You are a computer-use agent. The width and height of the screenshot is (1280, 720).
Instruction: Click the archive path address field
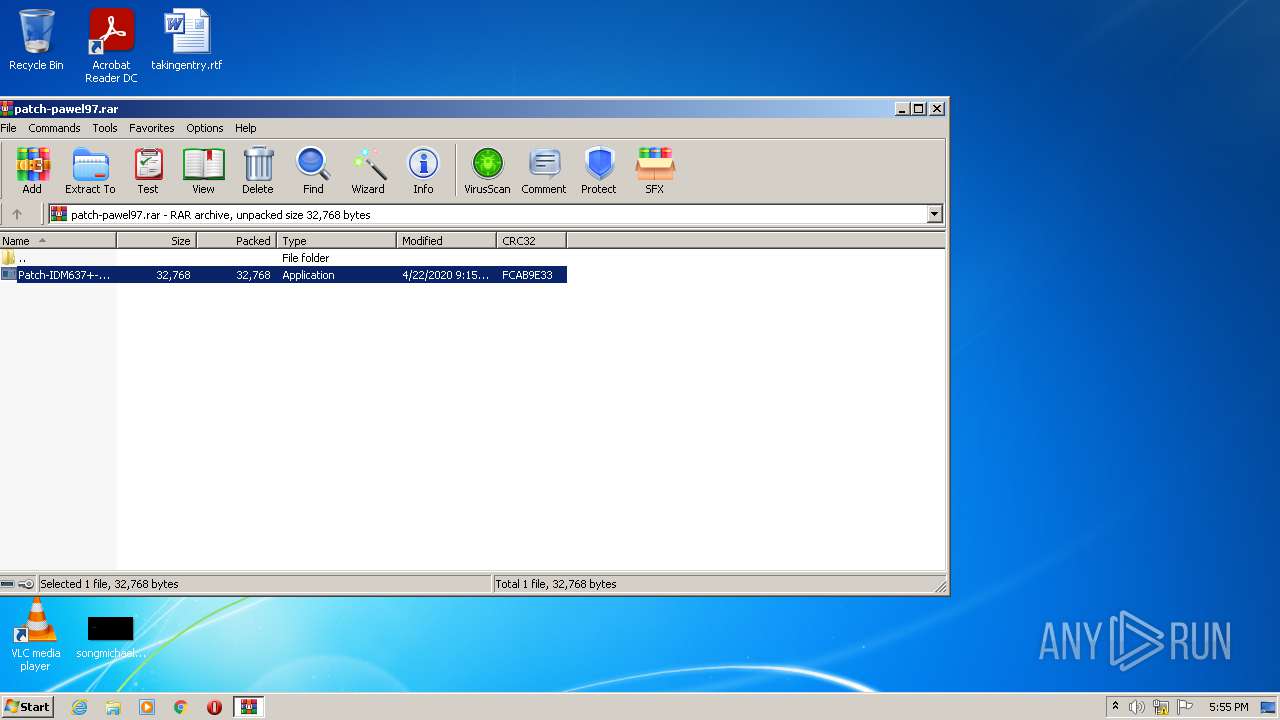coord(488,214)
